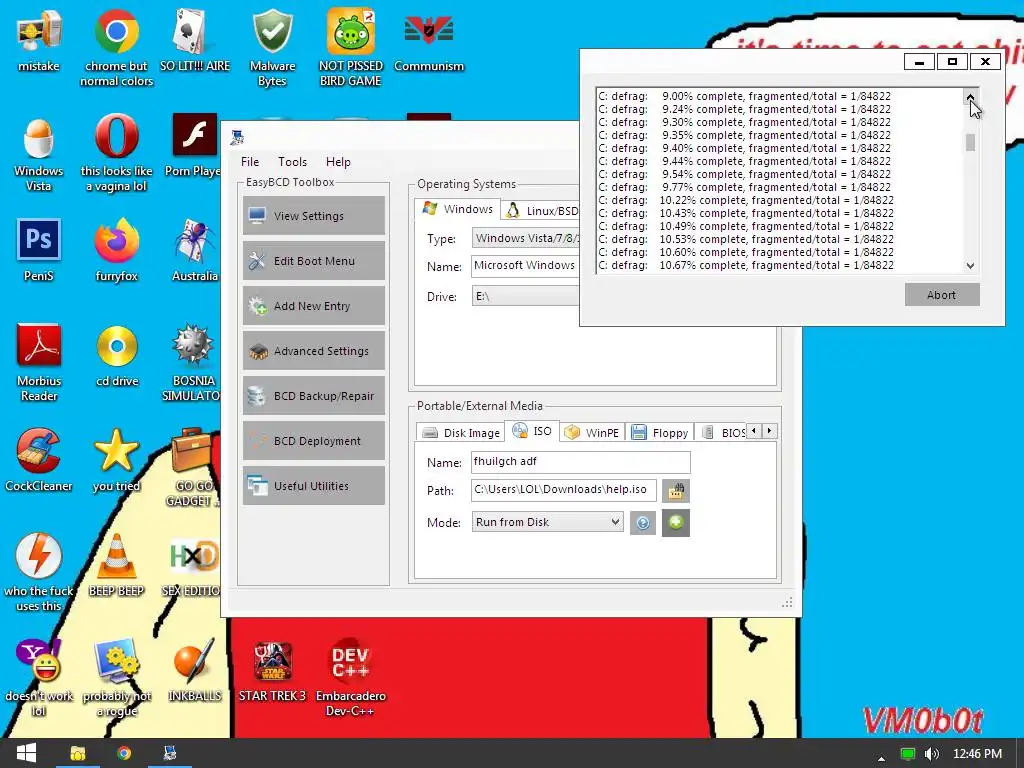Open the 'mistake' desktop icon
Image resolution: width=1024 pixels, height=768 pixels.
(39, 41)
